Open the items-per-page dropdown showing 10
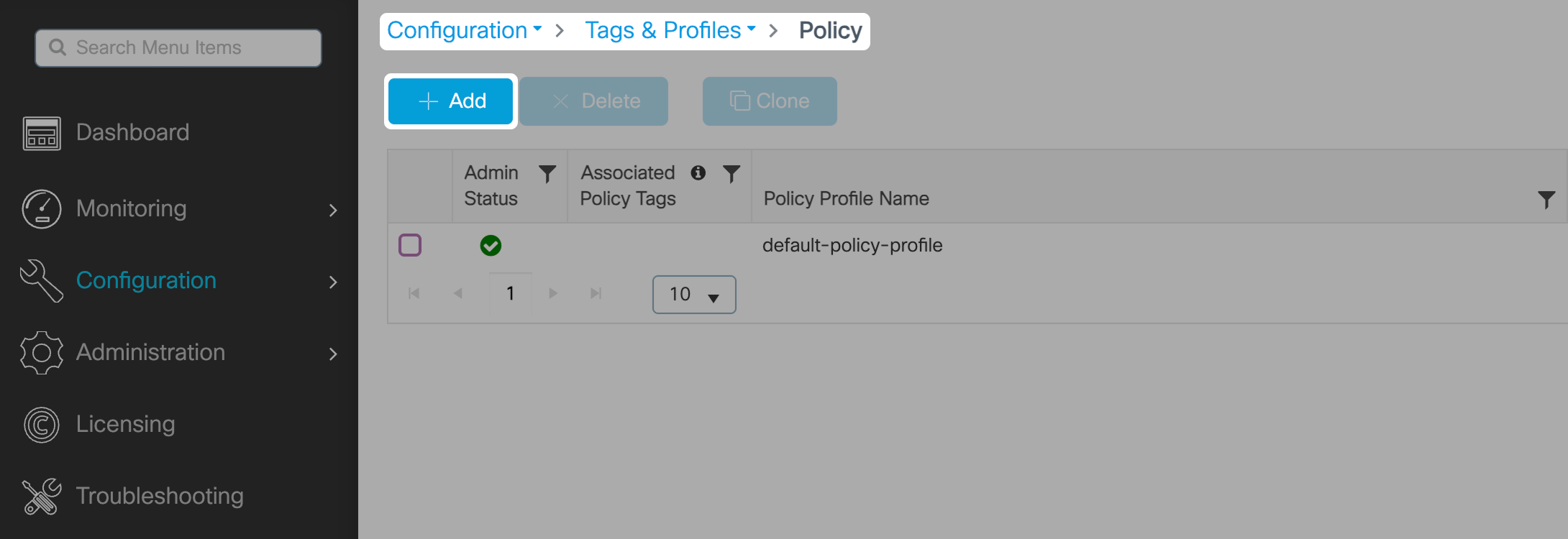 (x=694, y=295)
